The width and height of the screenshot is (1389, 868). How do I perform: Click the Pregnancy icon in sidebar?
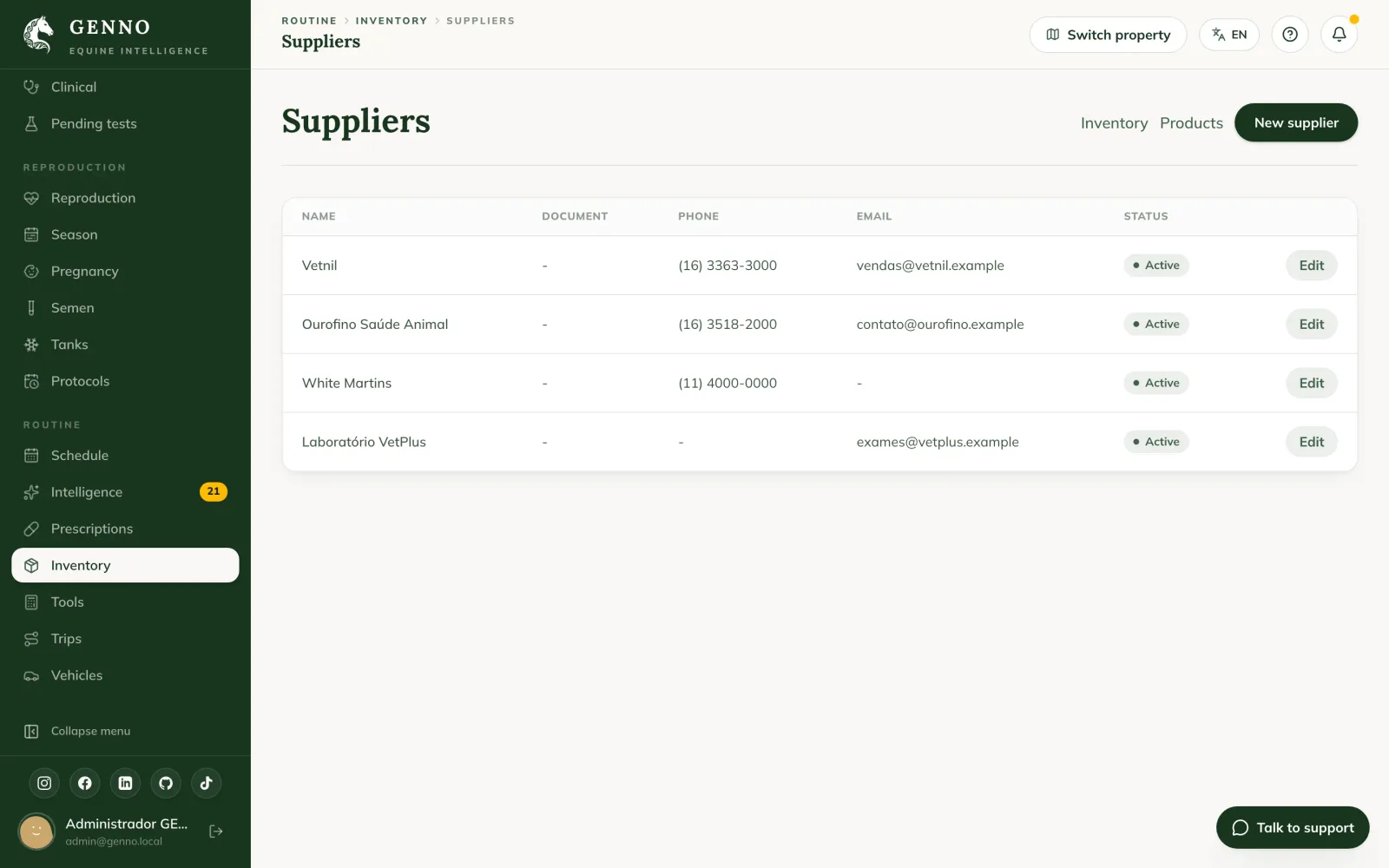pos(31,271)
